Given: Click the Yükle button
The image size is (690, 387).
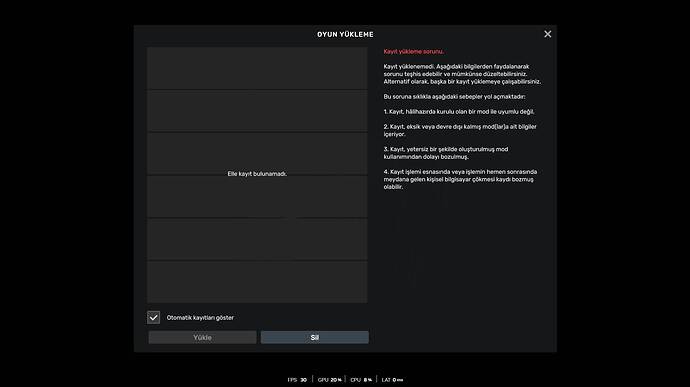Looking at the screenshot, I should click(202, 337).
